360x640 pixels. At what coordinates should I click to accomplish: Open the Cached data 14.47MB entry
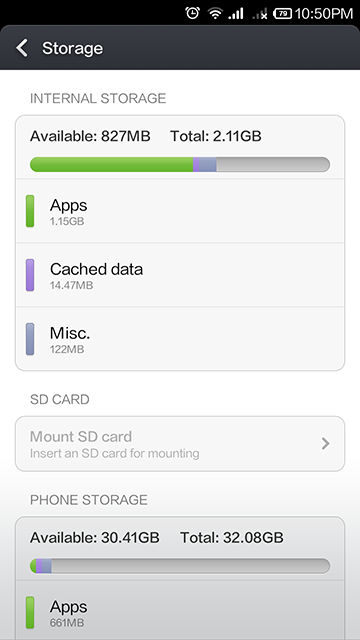click(x=180, y=275)
